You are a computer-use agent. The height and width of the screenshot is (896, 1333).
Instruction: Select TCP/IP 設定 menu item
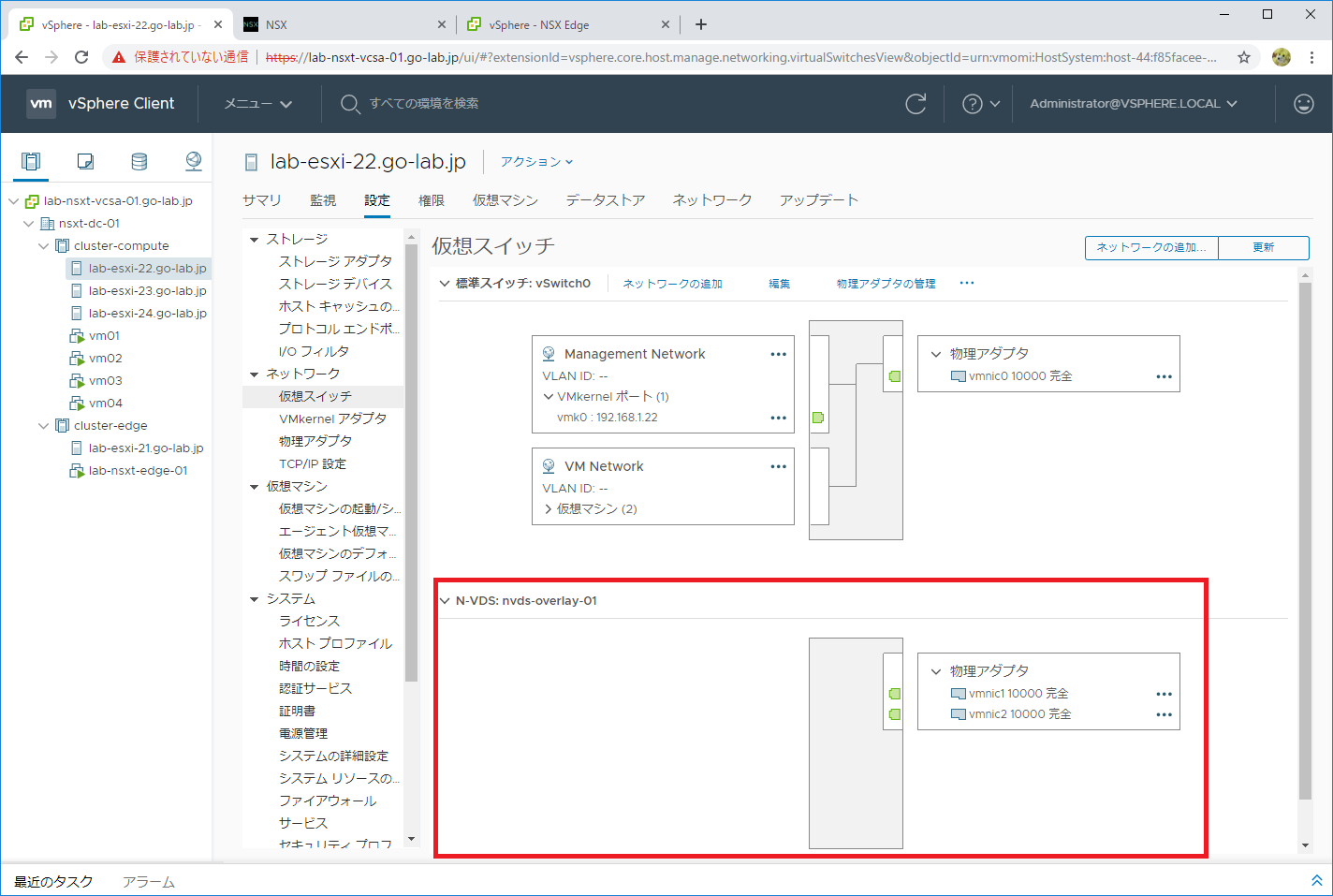click(313, 463)
